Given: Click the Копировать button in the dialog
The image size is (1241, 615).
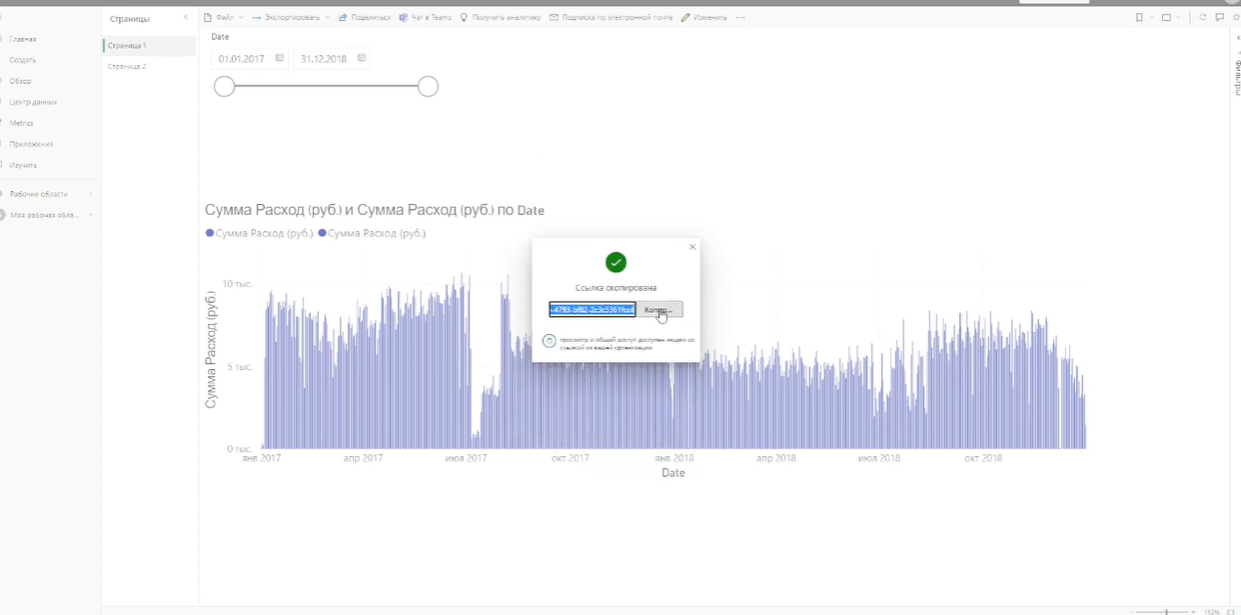Looking at the screenshot, I should (x=659, y=309).
